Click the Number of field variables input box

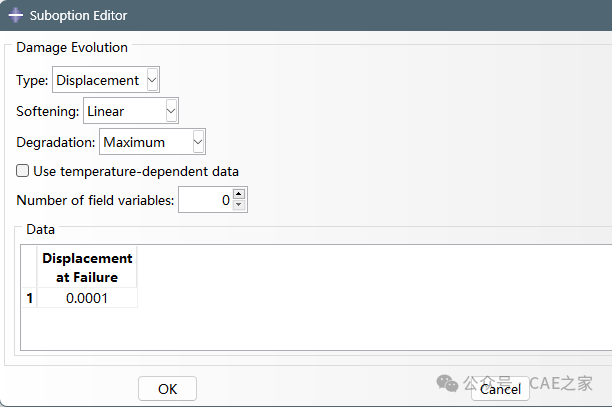click(206, 200)
